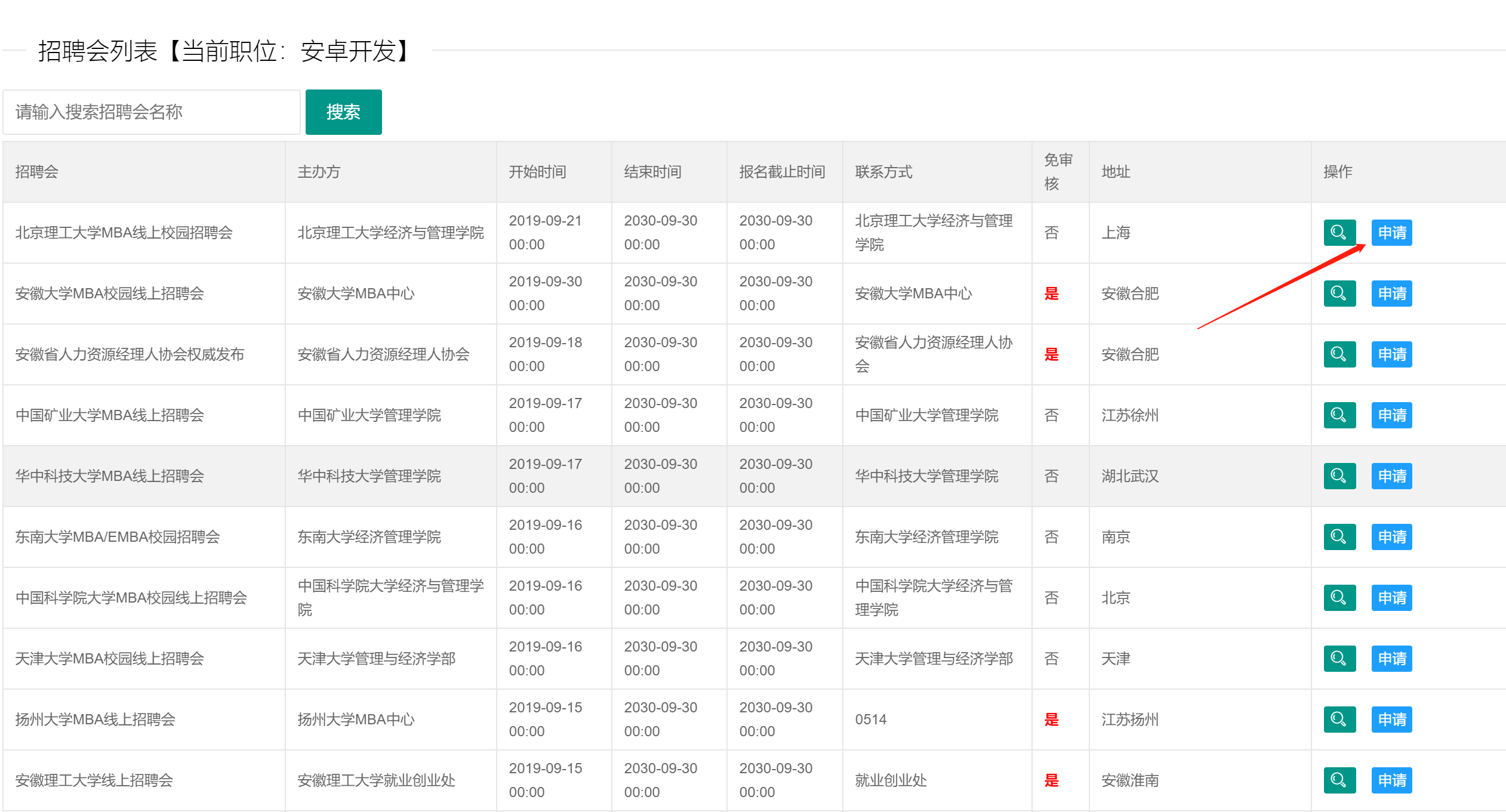Click the green 搜索 button

[x=343, y=112]
